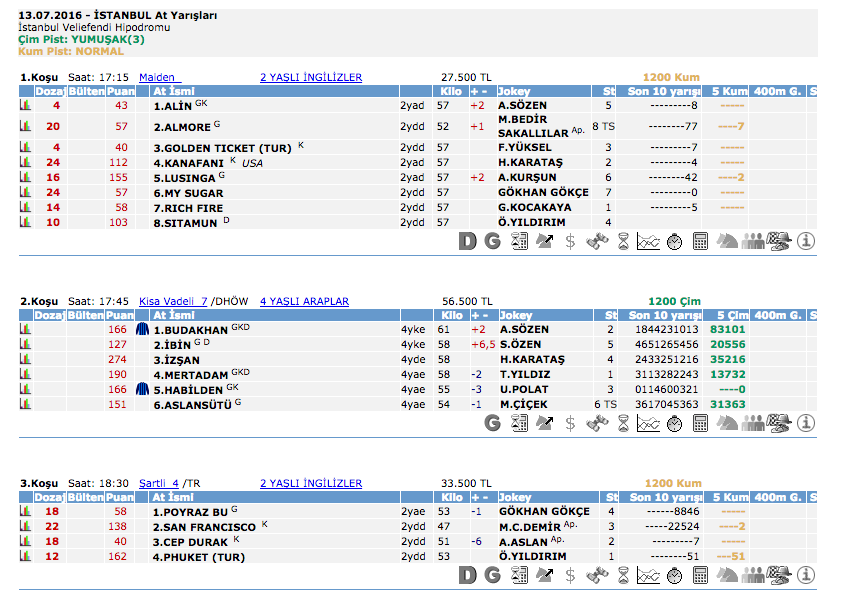Image resolution: width=846 pixels, height=603 pixels.
Task: Click the jockey silks icon beside 1.BUDAKHAN
Action: coord(142,329)
